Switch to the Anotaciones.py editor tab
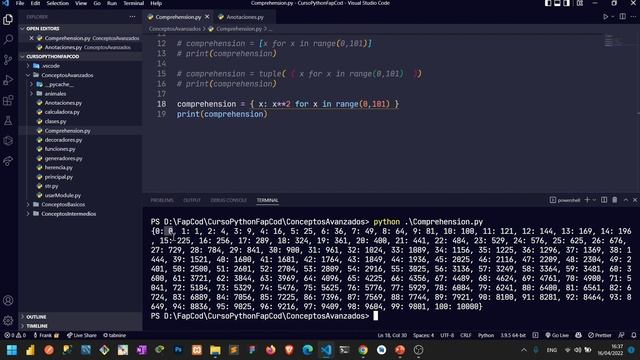The width and height of the screenshot is (640, 360). point(245,17)
